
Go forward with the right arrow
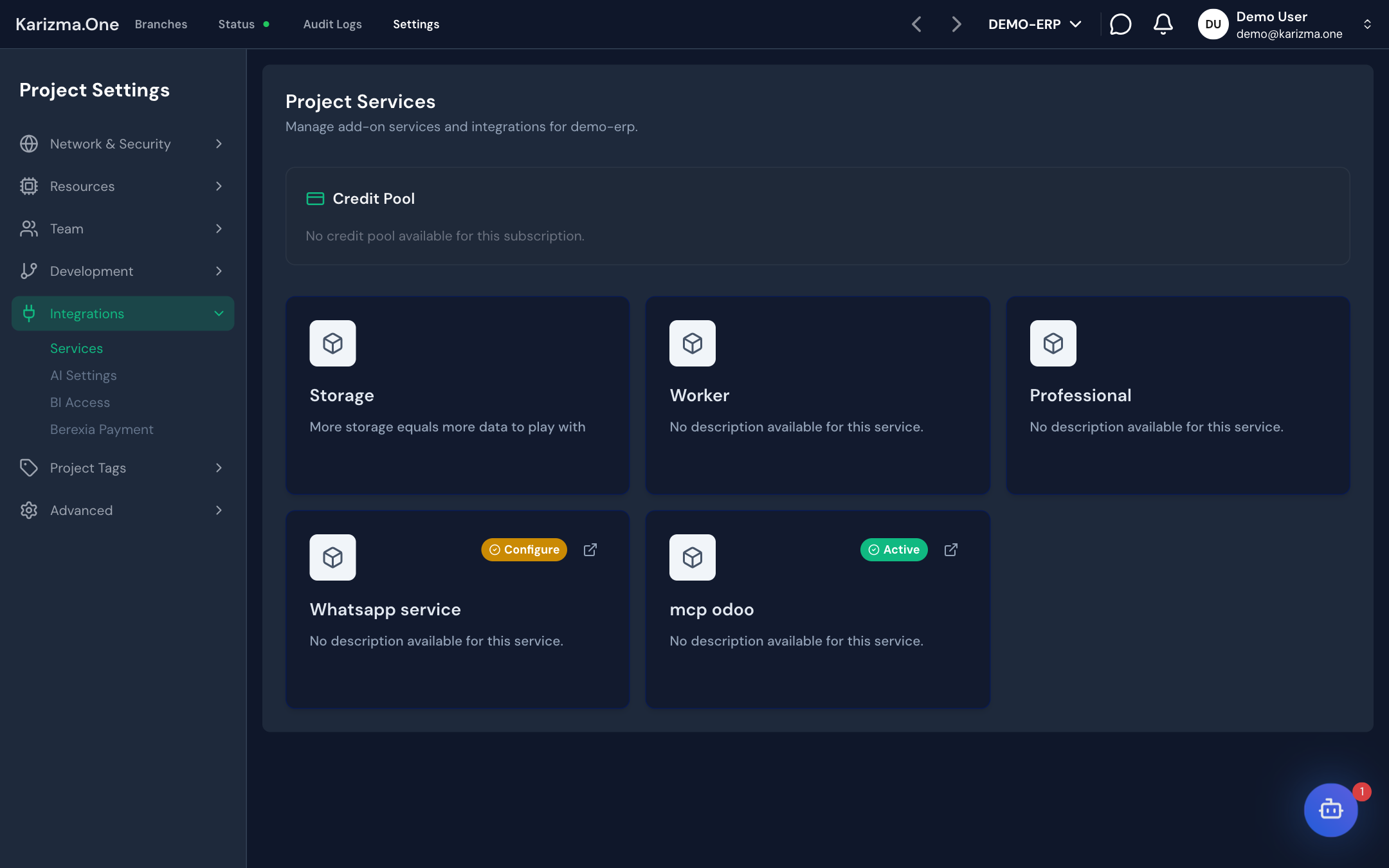coord(957,24)
